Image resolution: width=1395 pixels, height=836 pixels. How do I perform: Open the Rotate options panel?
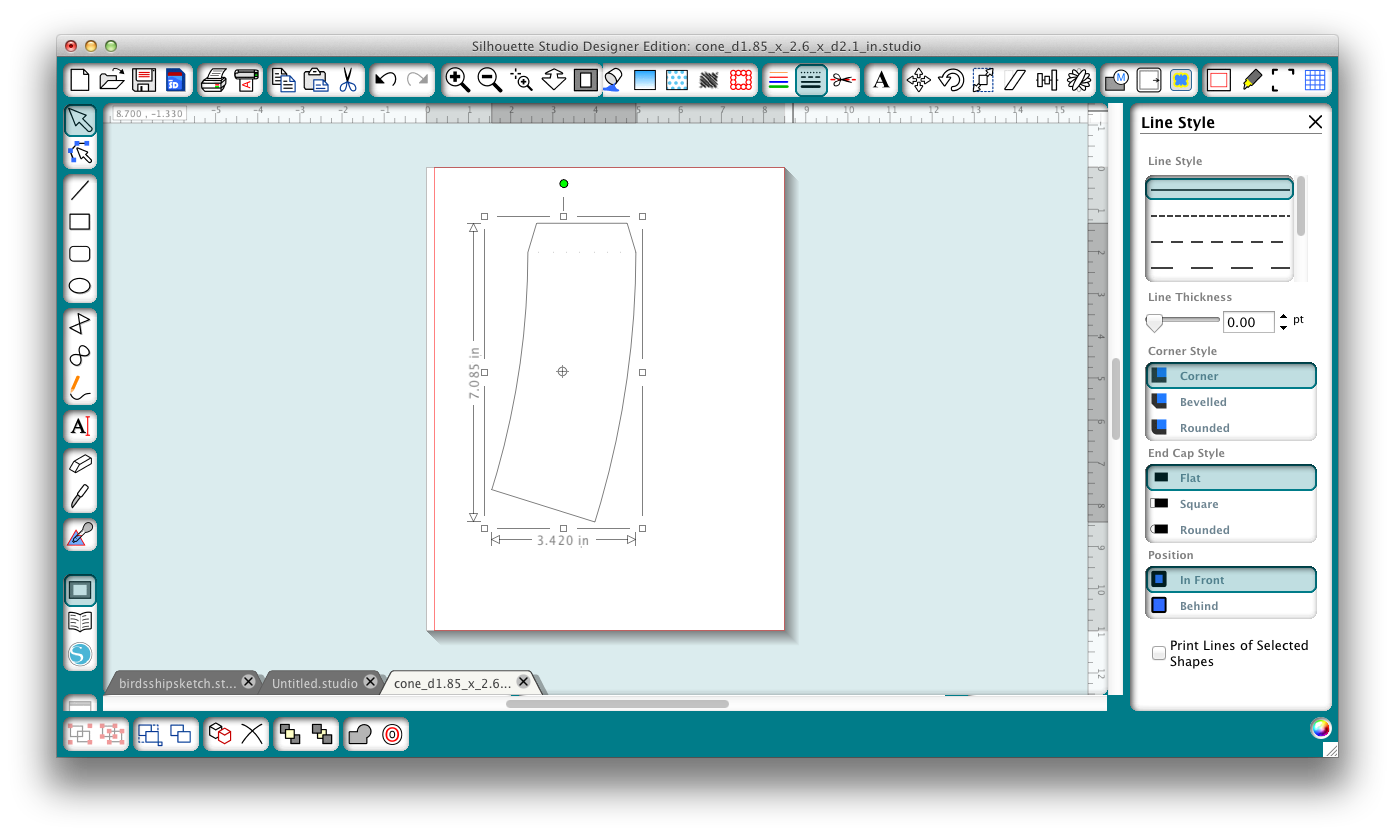949,80
